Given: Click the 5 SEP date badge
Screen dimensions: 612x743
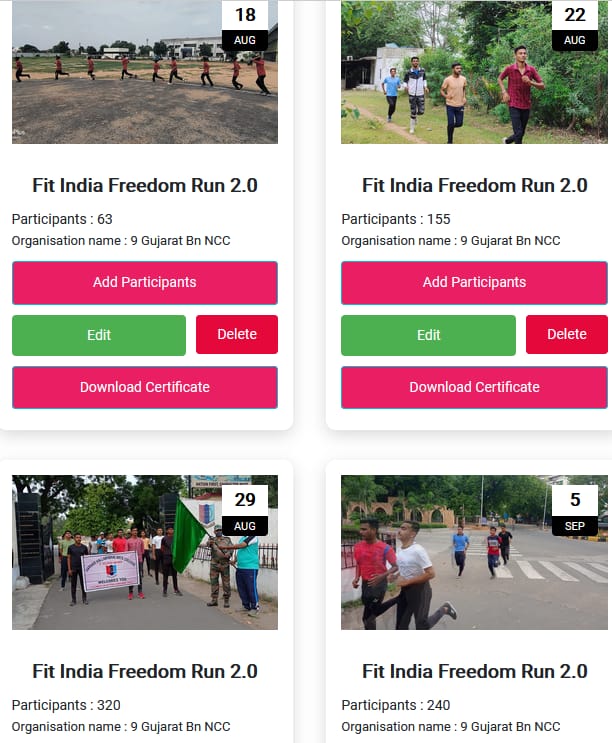Looking at the screenshot, I should tap(575, 510).
